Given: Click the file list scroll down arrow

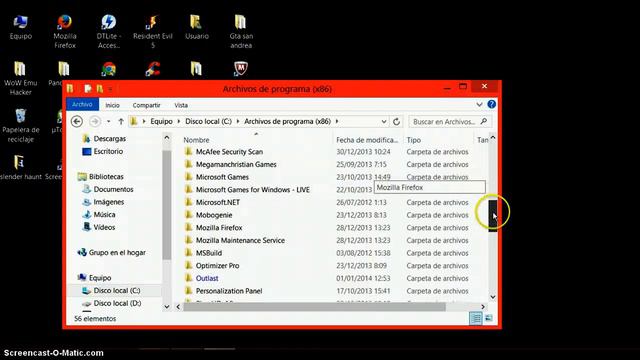Looking at the screenshot, I should (493, 297).
